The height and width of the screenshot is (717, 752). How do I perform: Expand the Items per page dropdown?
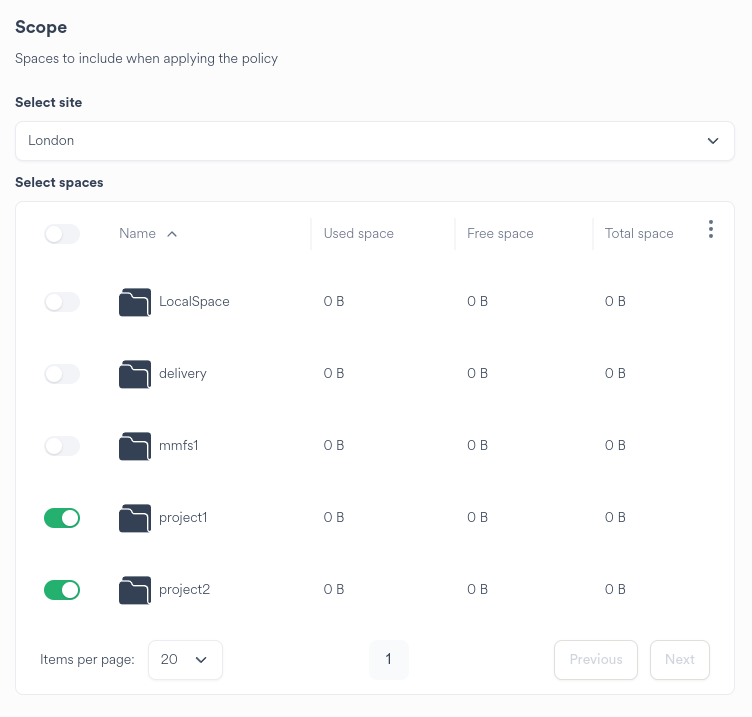[185, 660]
